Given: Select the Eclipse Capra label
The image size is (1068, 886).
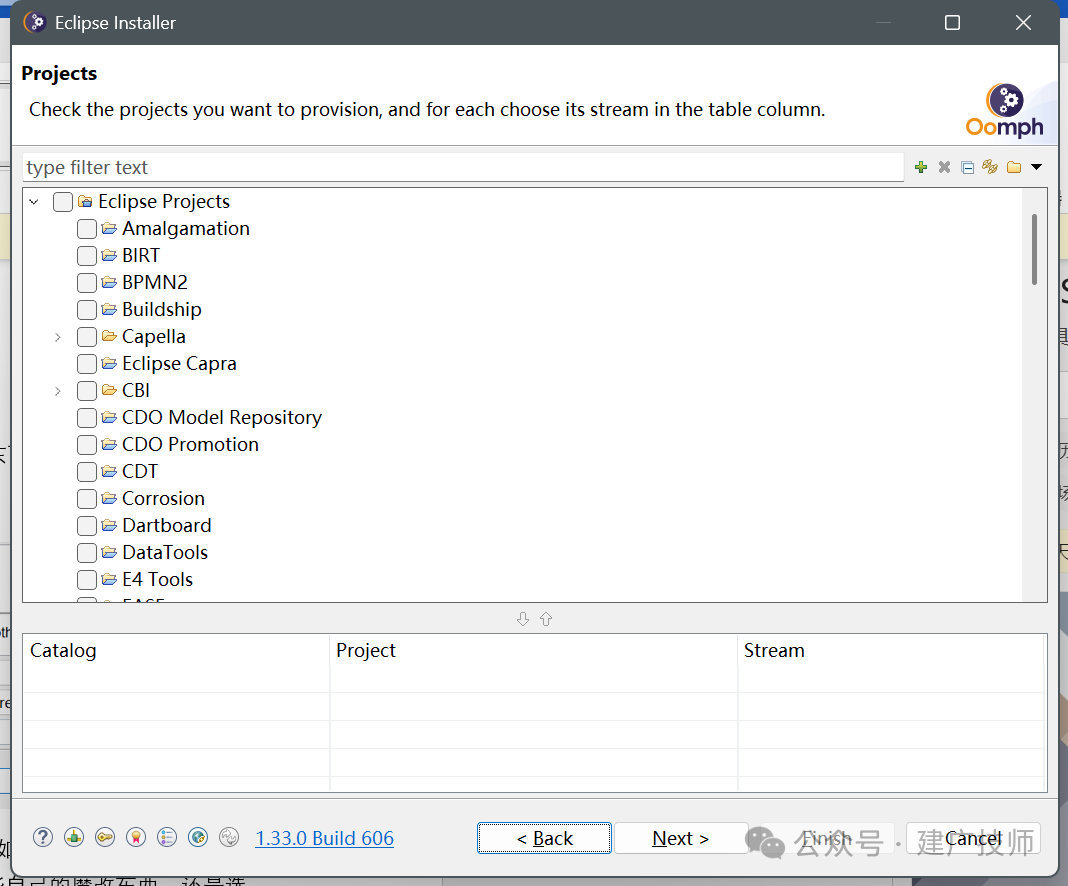Looking at the screenshot, I should tap(179, 364).
